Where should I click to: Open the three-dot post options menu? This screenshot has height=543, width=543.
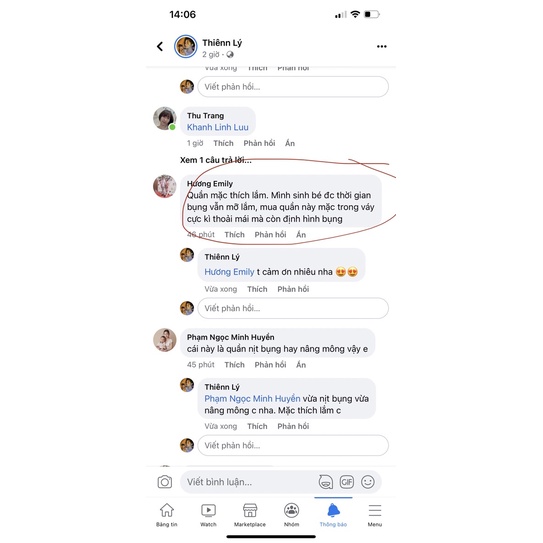pyautogui.click(x=382, y=46)
